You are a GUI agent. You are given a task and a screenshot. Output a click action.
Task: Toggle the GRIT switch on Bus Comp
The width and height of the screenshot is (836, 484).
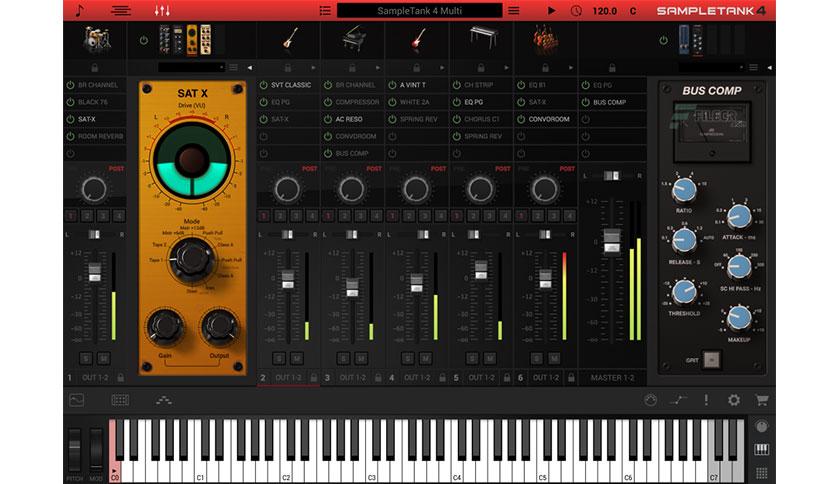(711, 359)
